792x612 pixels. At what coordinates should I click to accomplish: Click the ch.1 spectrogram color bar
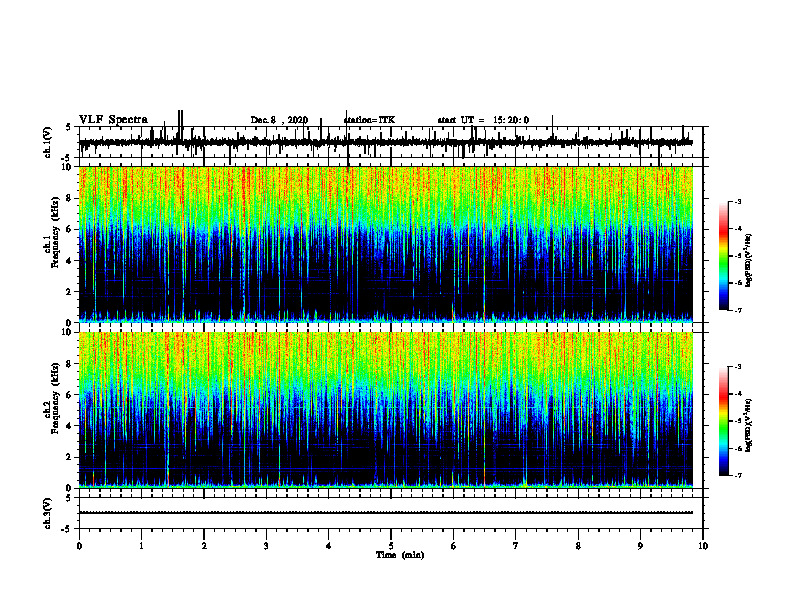click(x=724, y=256)
